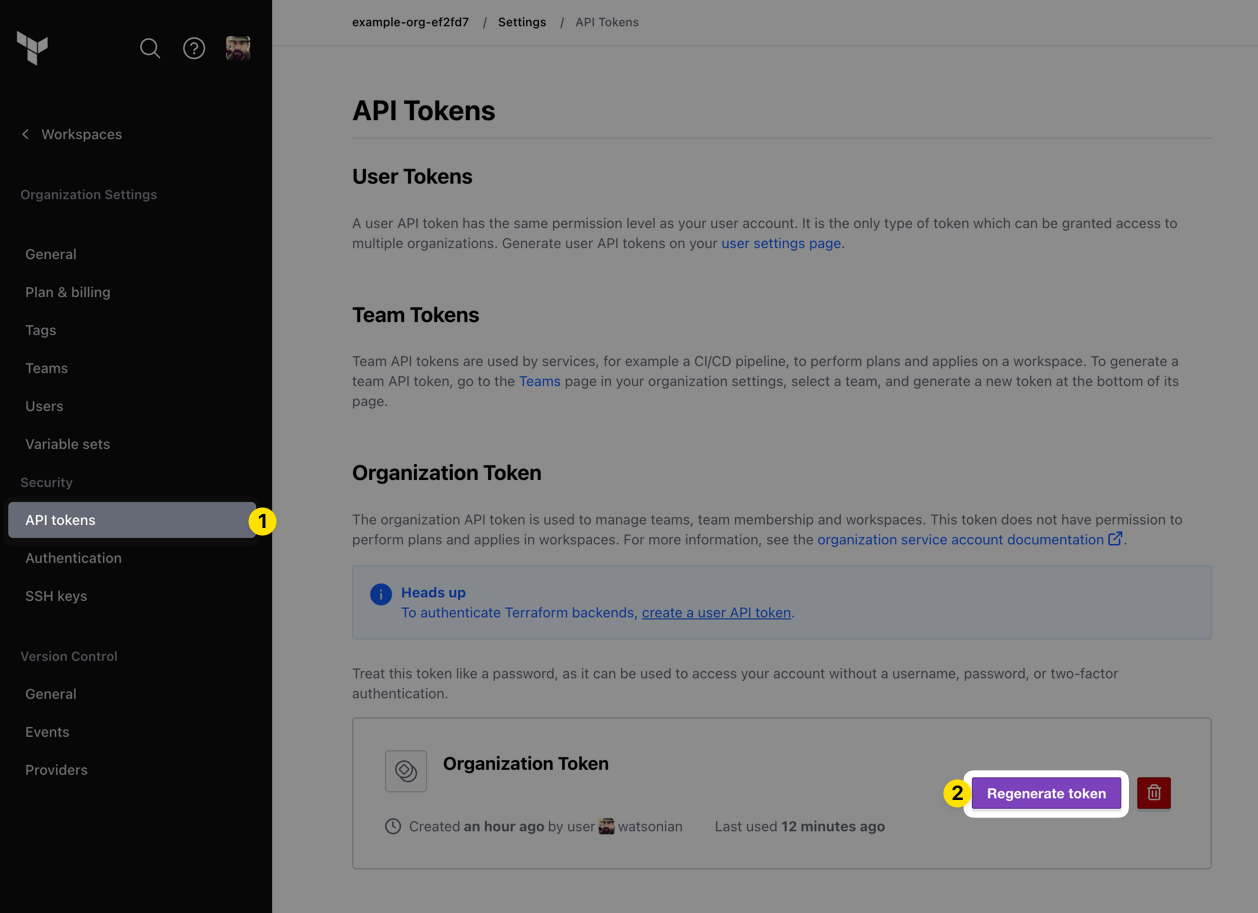This screenshot has width=1258, height=913.
Task: Collapse back to Workspaces using the chevron
Action: (x=25, y=134)
